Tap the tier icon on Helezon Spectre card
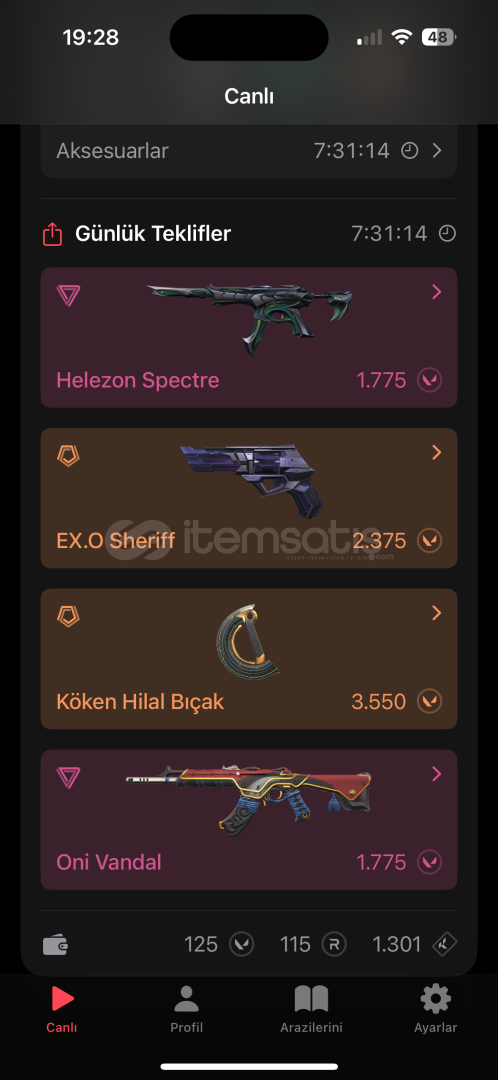 (x=68, y=296)
